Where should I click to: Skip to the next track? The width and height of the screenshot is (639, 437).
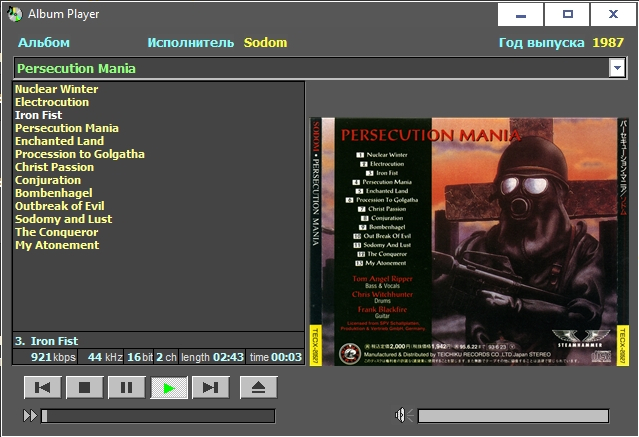(210, 388)
